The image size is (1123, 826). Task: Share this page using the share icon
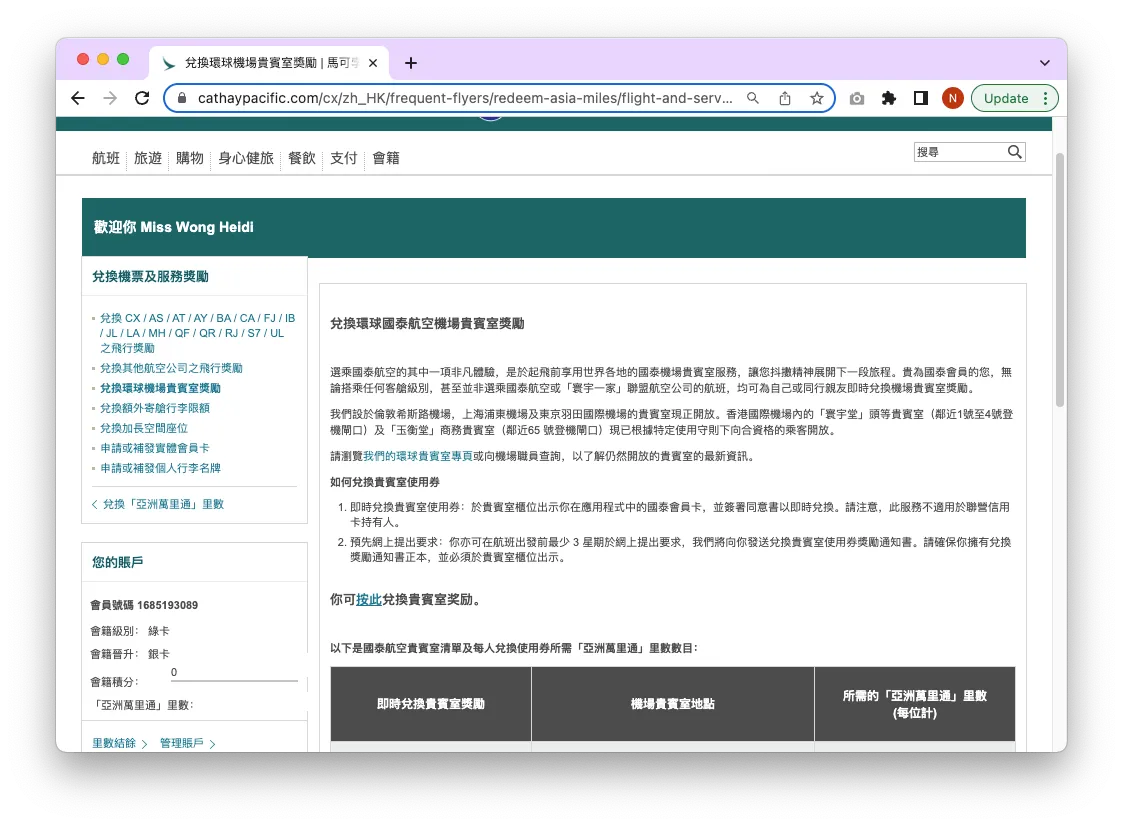(785, 98)
